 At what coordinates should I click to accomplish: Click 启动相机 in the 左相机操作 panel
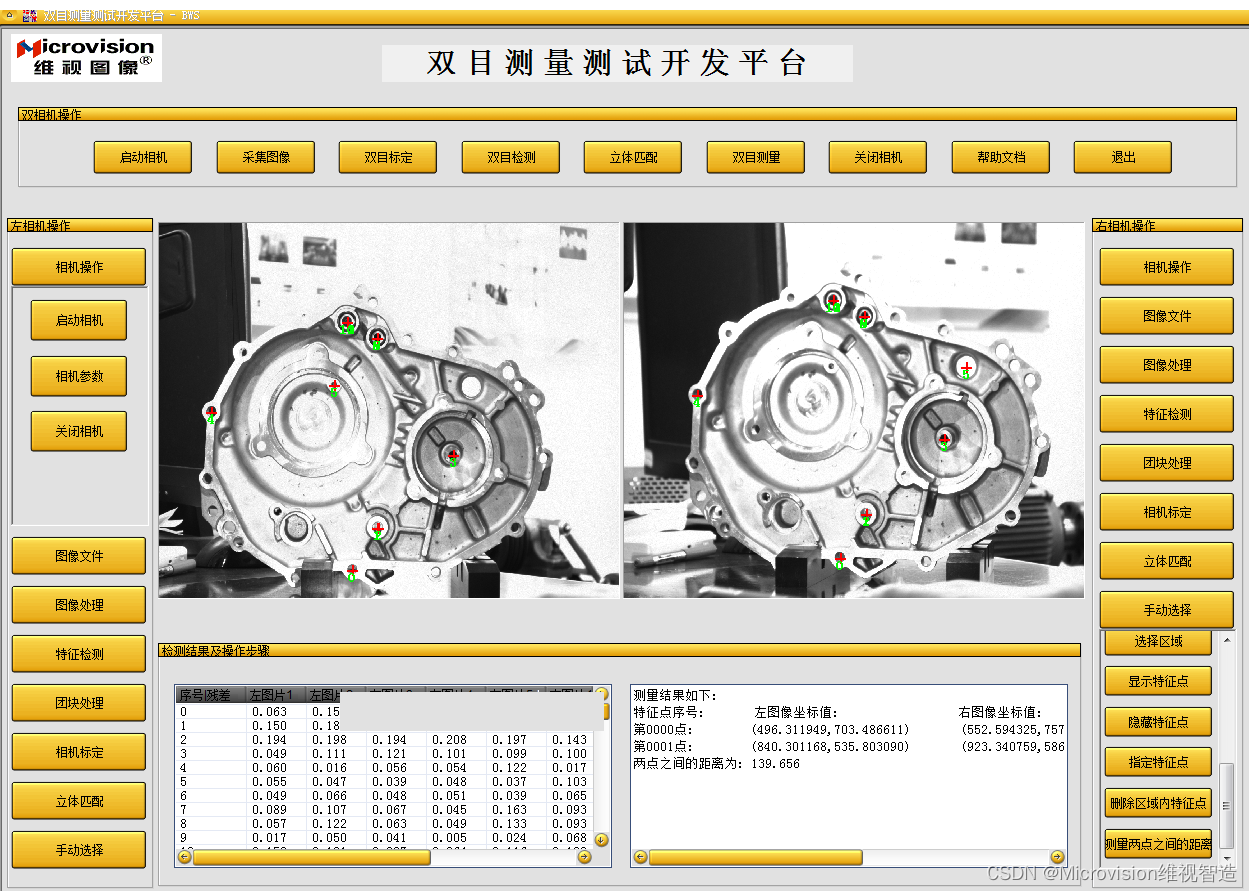coord(79,321)
